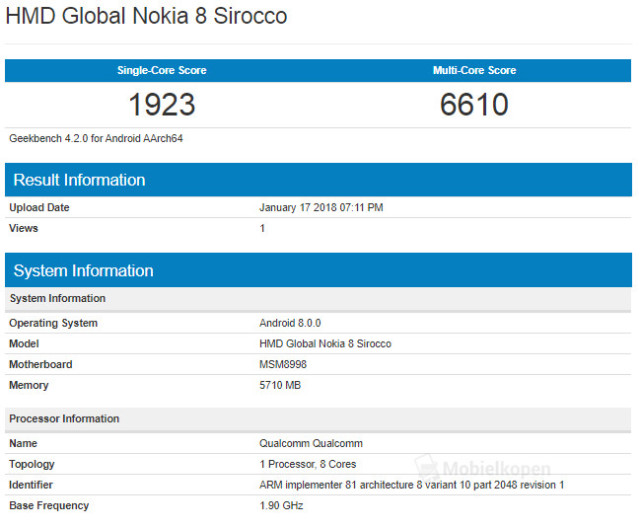Screen dimensions: 641x528
Task: Click the Geekbench 4.2.0 for Android AArch64 text
Action: [96, 138]
